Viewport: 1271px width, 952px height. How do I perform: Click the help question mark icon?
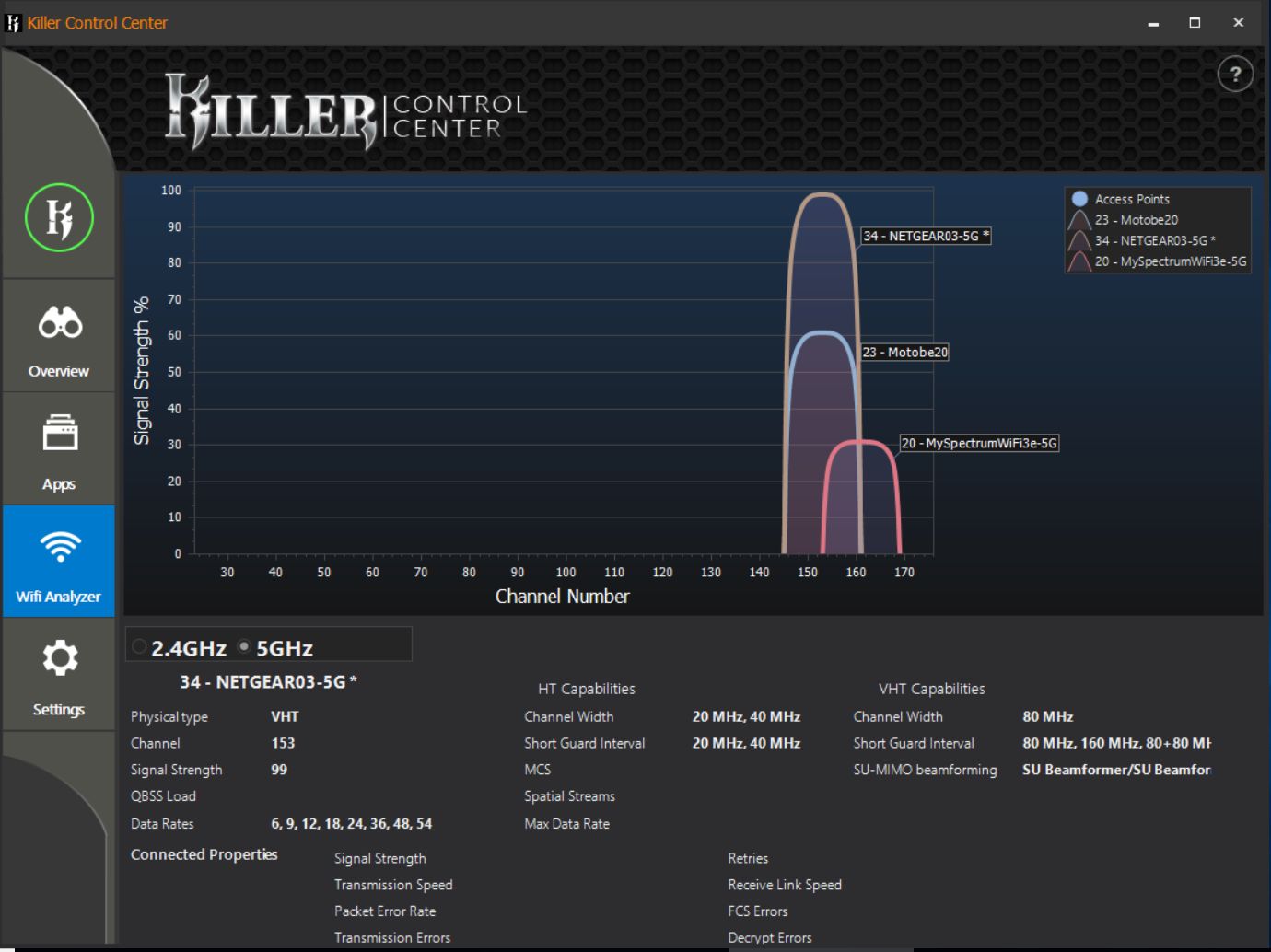1235,75
